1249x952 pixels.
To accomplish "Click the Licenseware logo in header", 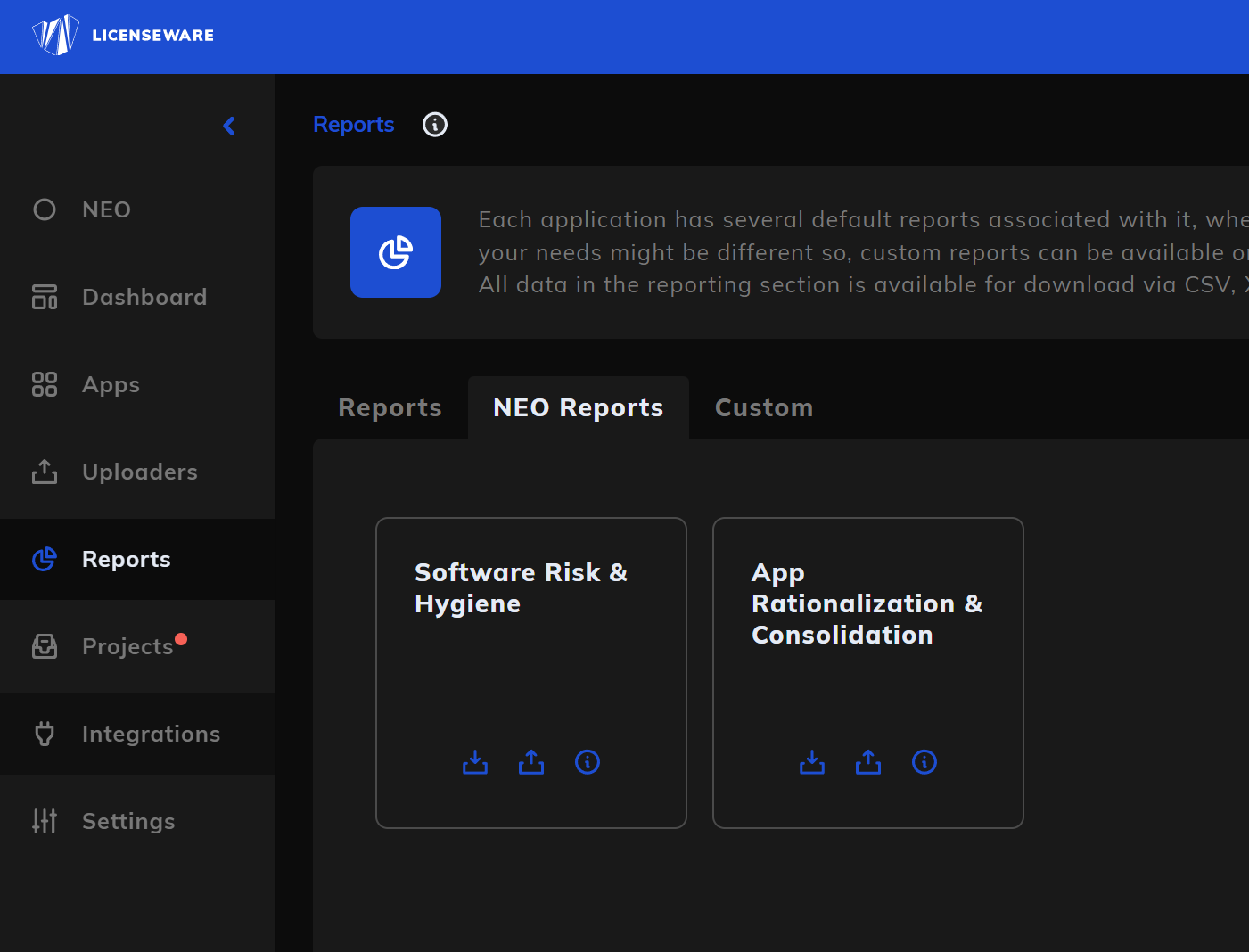I will click(x=123, y=36).
